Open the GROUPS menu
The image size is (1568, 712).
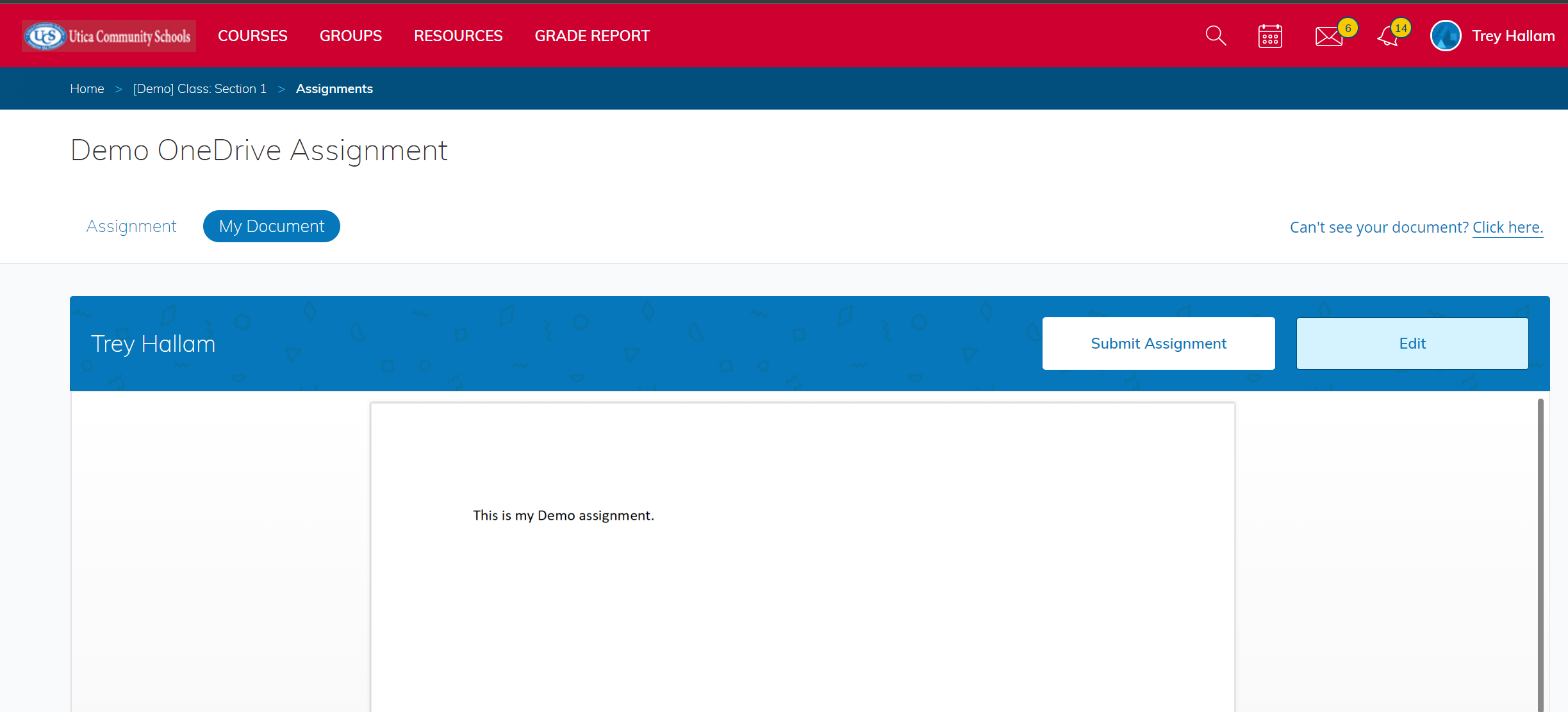click(351, 36)
